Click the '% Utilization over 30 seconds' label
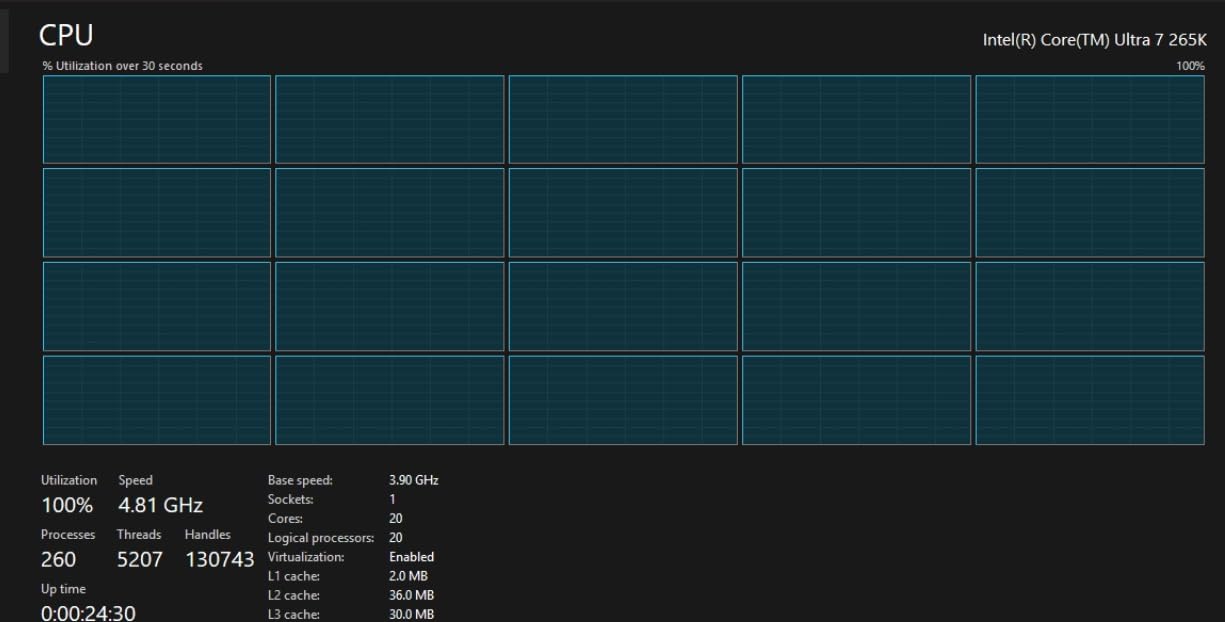Viewport: 1225px width, 622px height. (x=122, y=66)
